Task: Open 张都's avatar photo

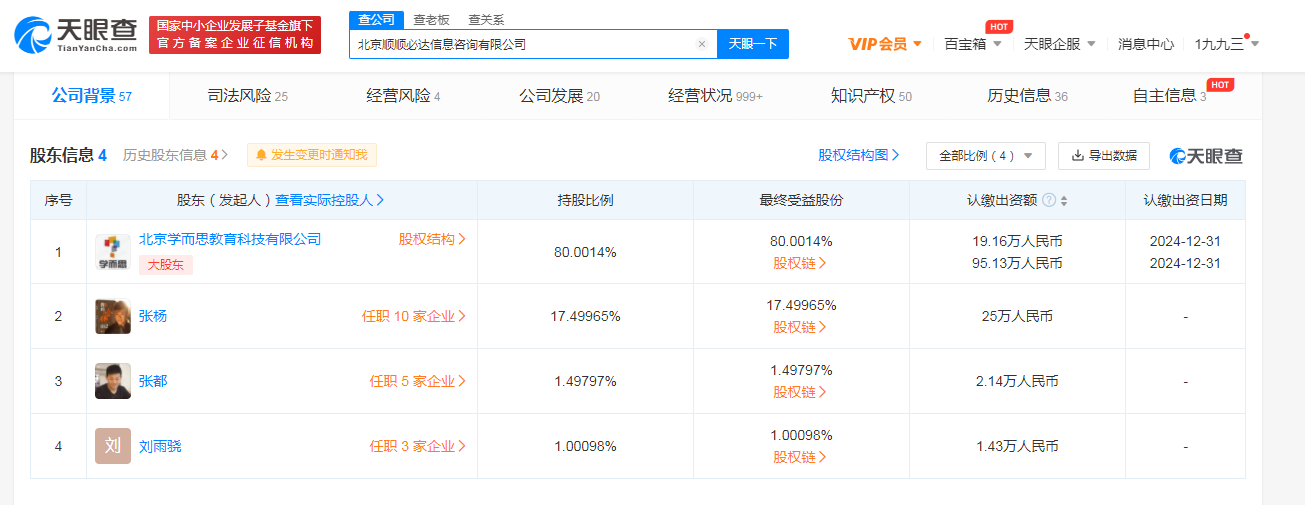Action: (x=113, y=381)
